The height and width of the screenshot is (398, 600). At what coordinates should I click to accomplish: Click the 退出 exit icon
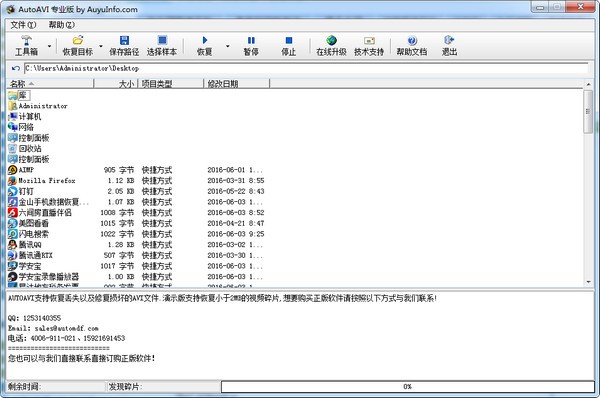click(x=449, y=40)
